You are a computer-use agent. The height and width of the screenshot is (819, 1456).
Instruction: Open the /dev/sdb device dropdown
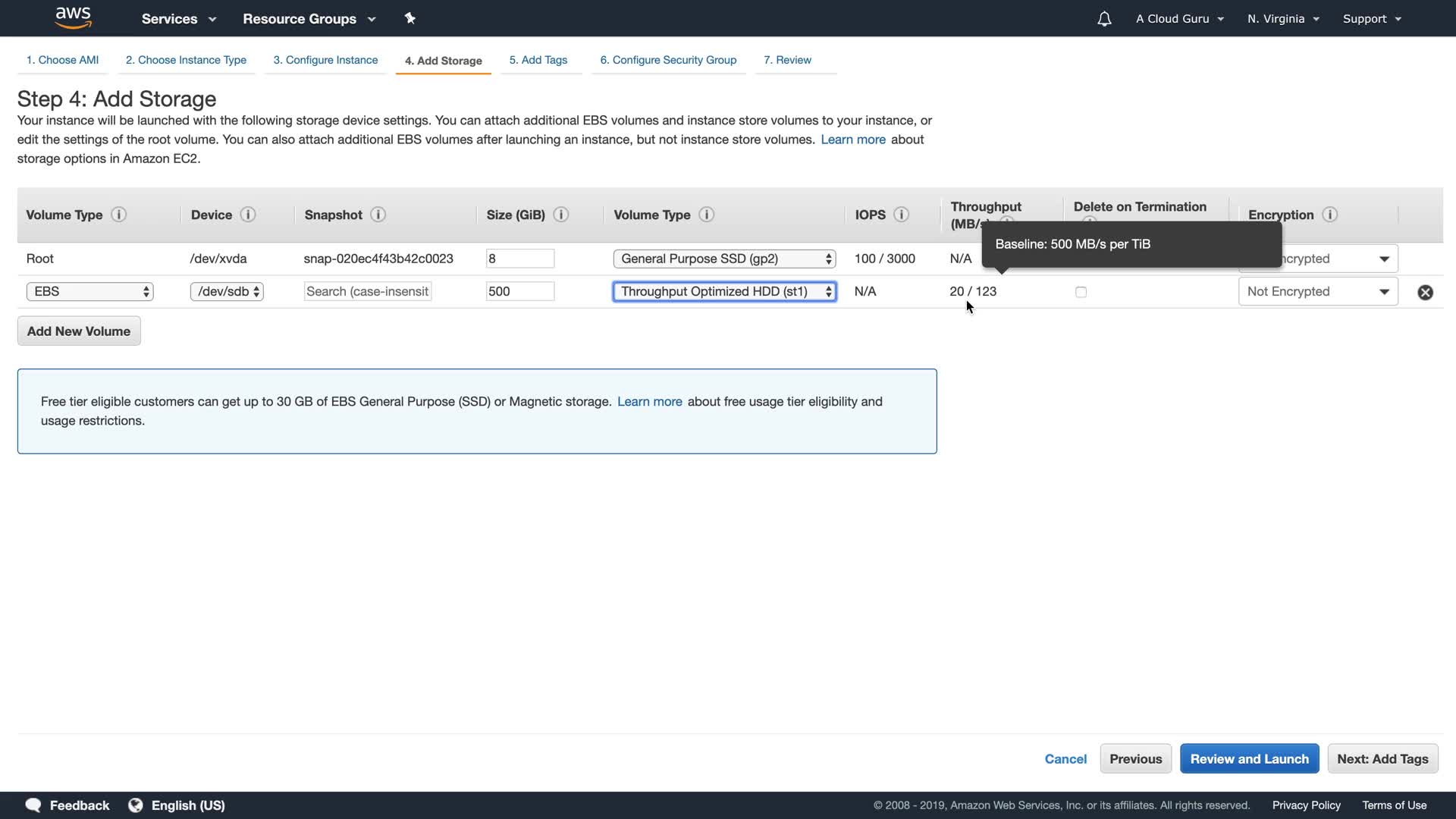227,291
